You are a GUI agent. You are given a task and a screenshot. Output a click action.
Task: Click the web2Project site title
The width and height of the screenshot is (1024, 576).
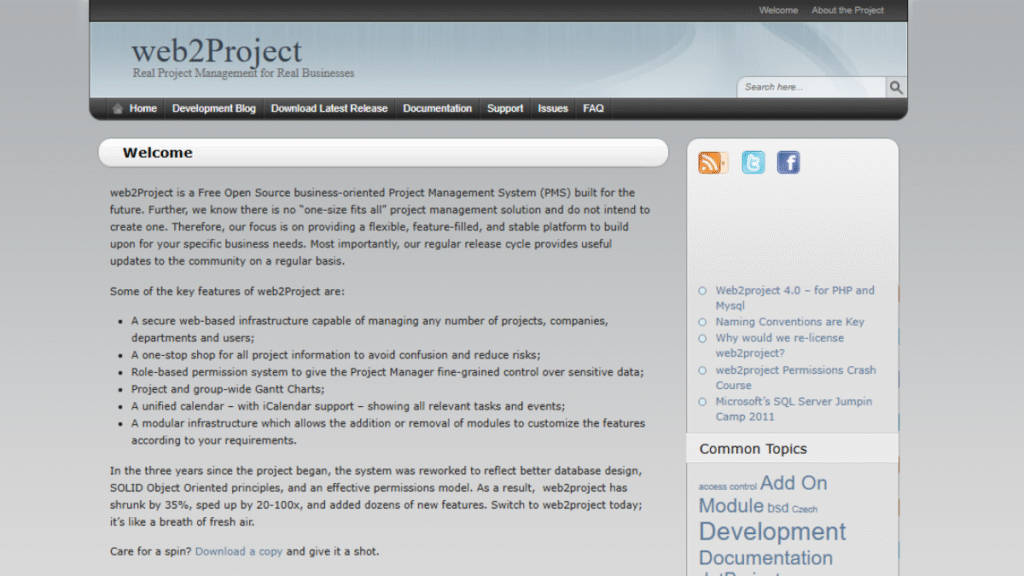[x=216, y=50]
